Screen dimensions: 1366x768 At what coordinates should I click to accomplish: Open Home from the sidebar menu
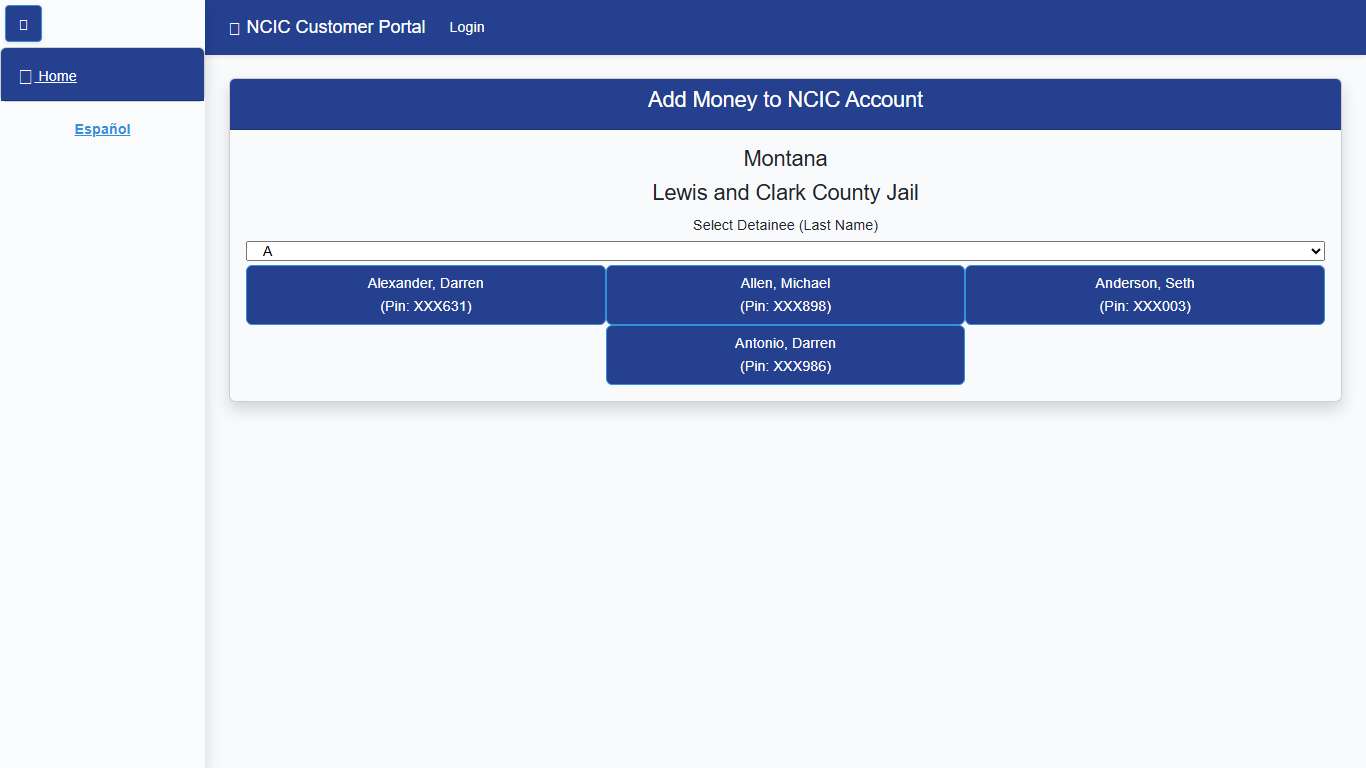pyautogui.click(x=57, y=75)
